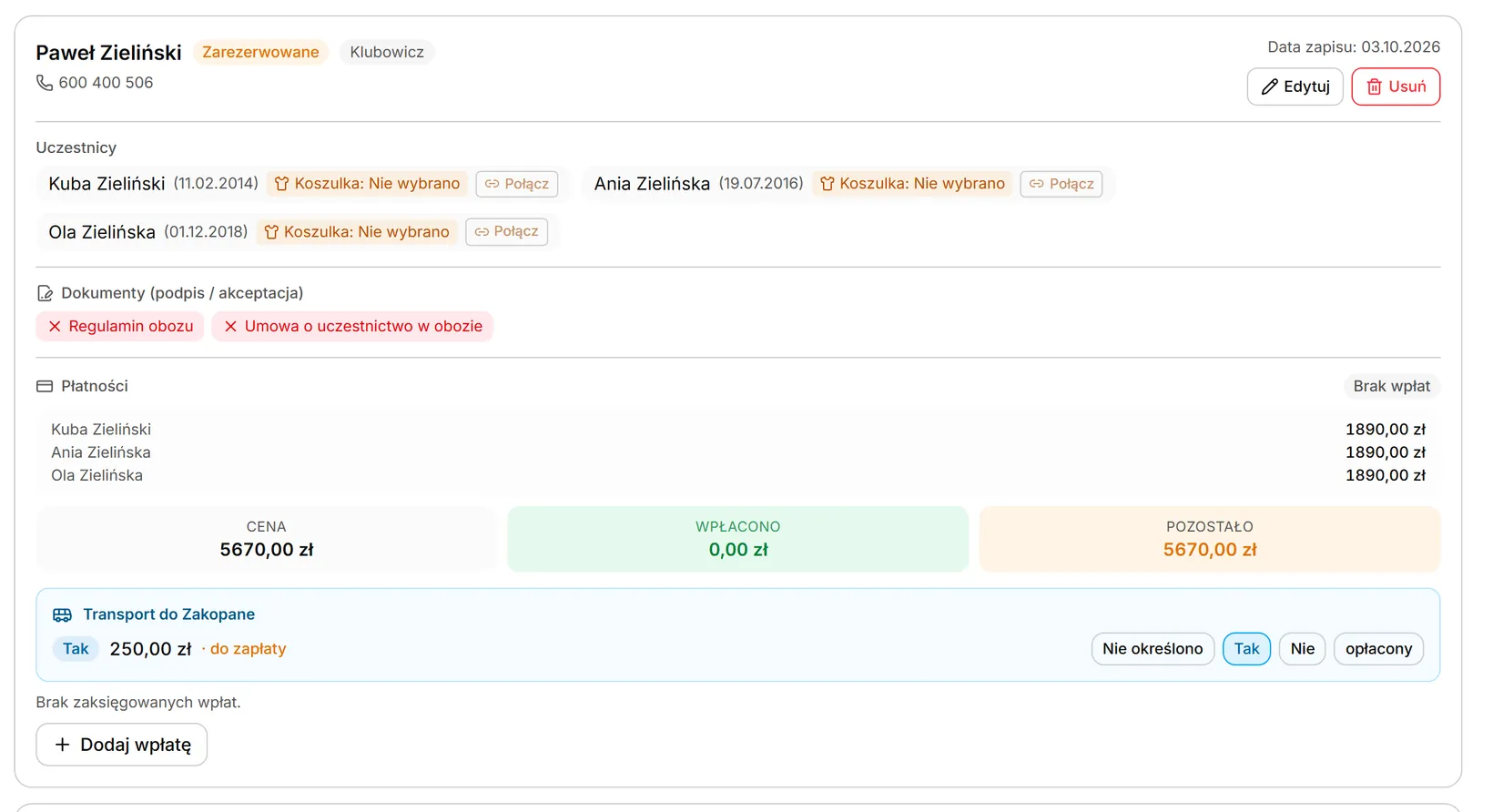Select the 'Tak' transport option button

1246,649
